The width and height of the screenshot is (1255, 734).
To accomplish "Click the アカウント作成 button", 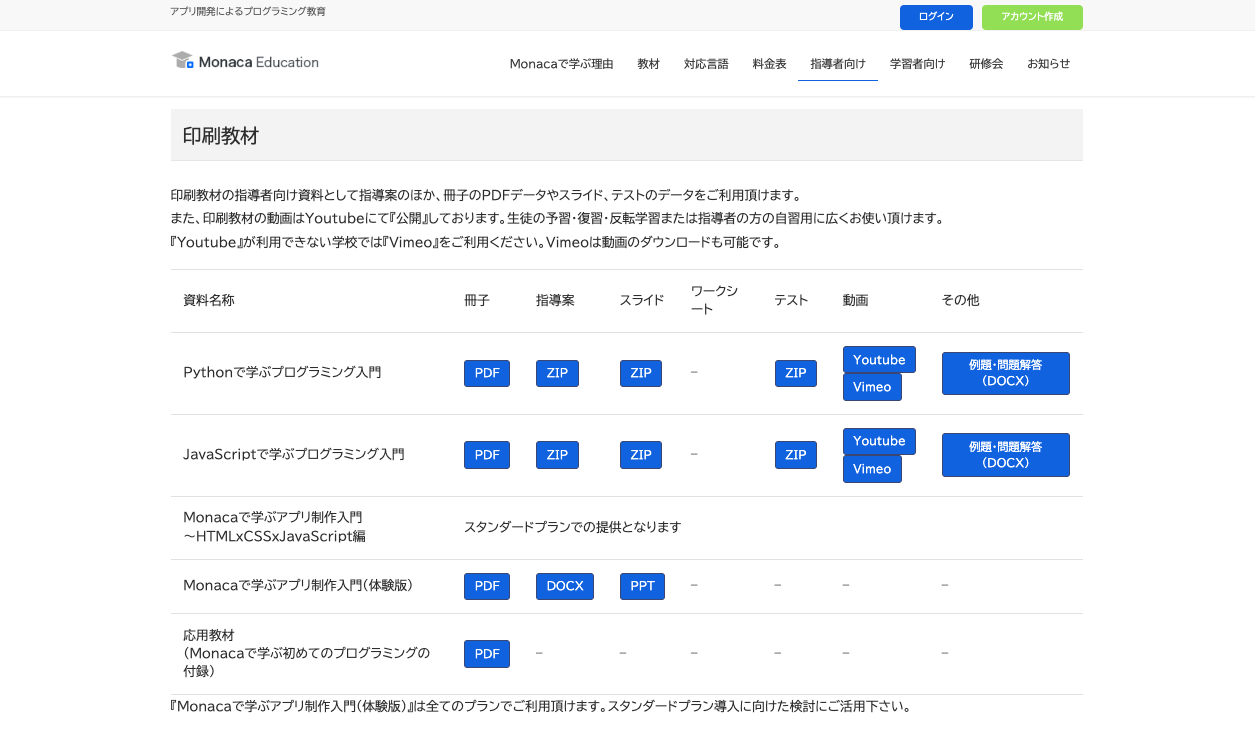I will (1031, 17).
